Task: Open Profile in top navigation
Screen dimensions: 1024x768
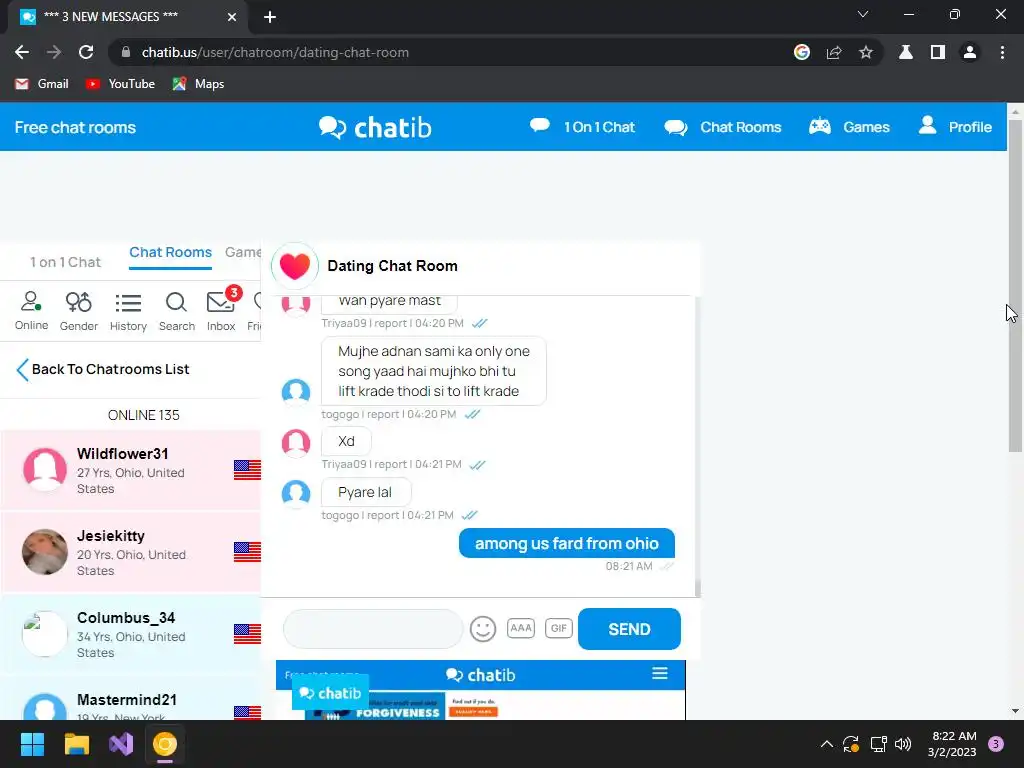Action: [955, 127]
